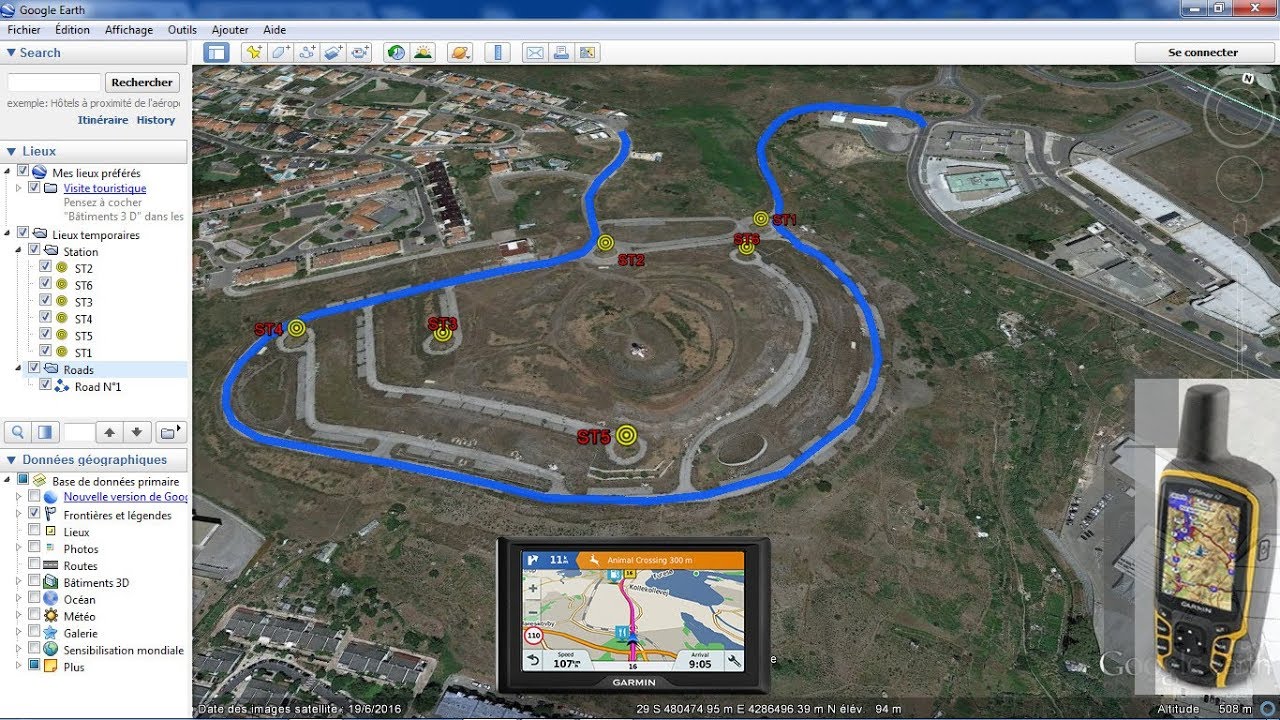Uncheck the Road N°1 checkbox
1280x720 pixels.
[x=45, y=386]
